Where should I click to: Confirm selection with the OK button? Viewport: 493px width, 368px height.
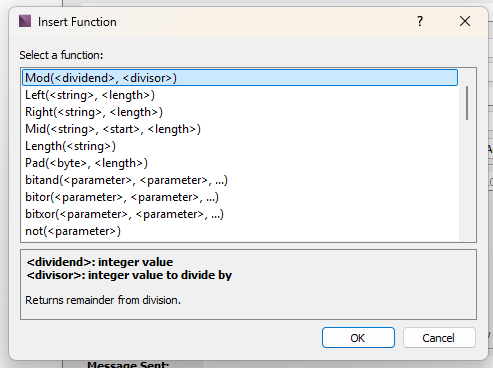point(358,338)
